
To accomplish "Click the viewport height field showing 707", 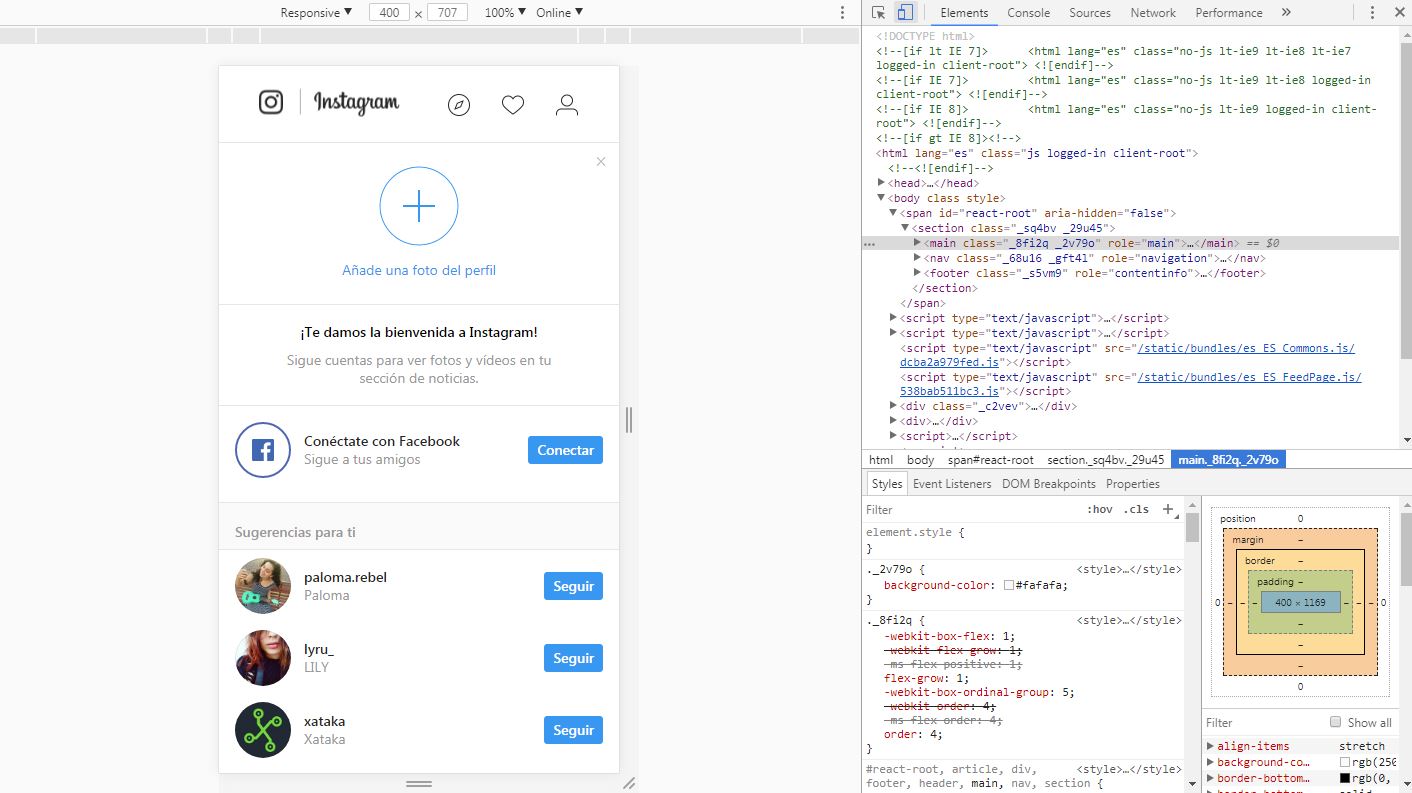I will coord(448,13).
